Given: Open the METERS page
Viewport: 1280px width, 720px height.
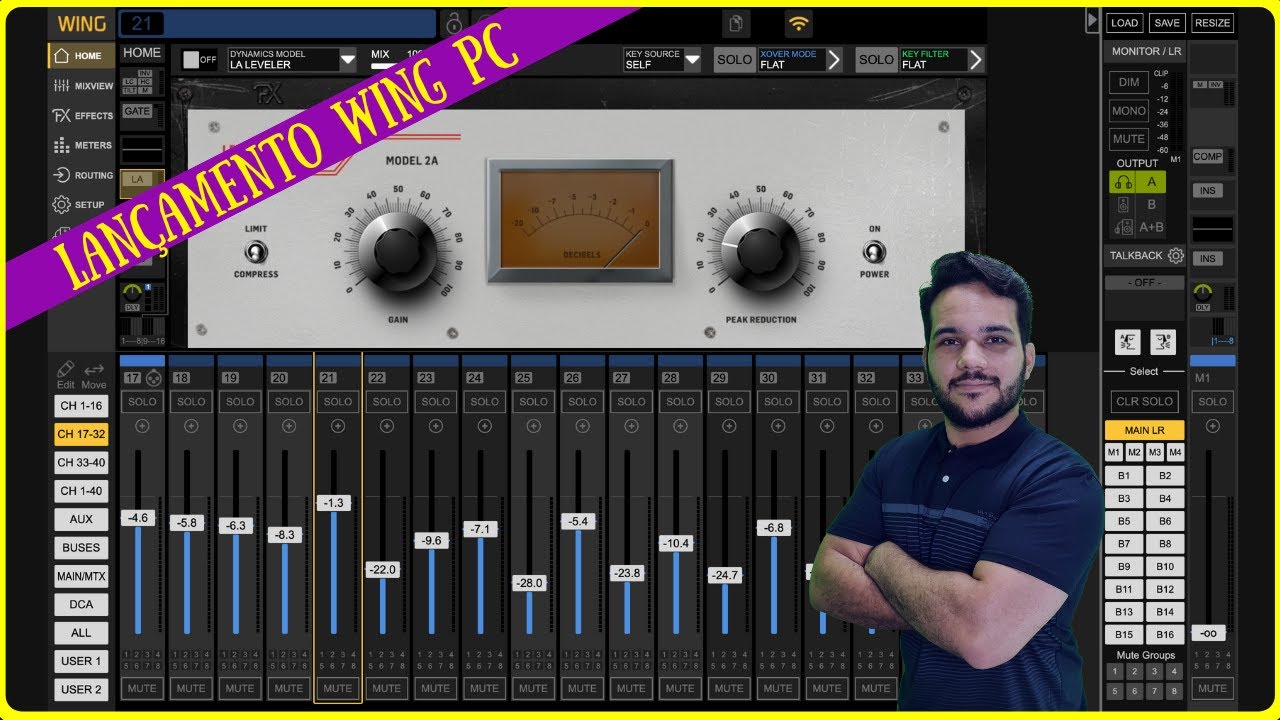Looking at the screenshot, I should coord(81,146).
